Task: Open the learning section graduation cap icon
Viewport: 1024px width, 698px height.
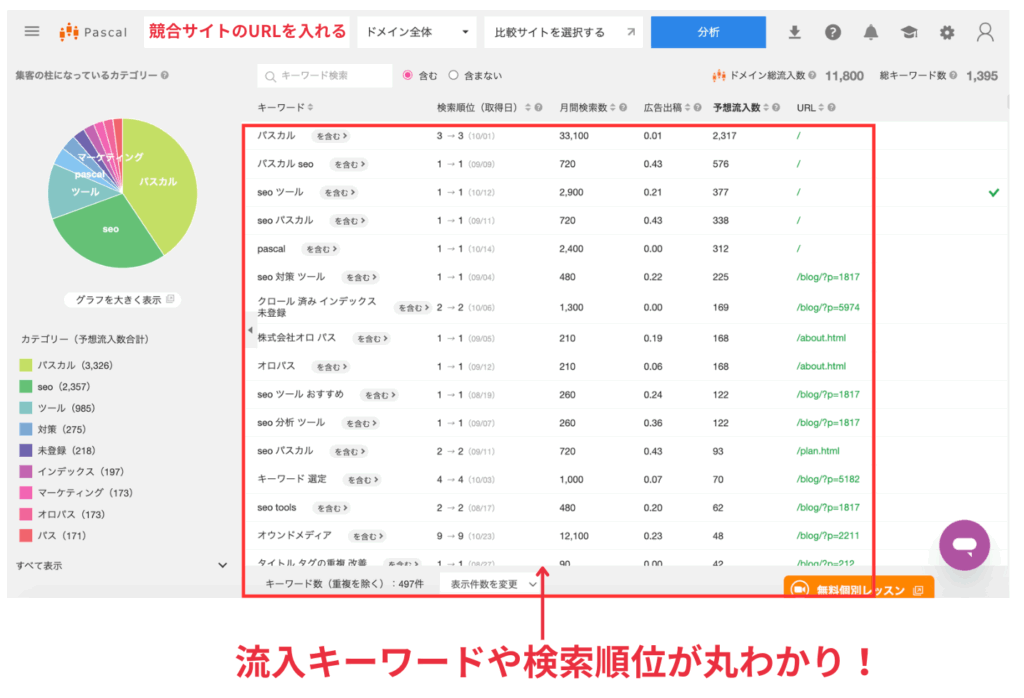Action: pyautogui.click(x=909, y=31)
